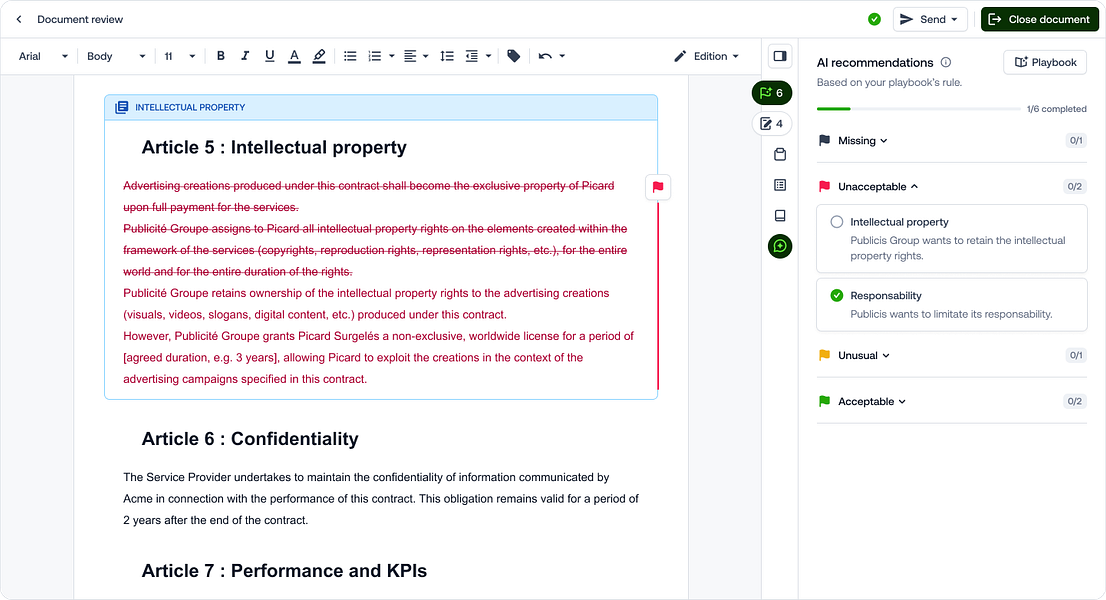Click 'Publicis wants to limitate its responsability' text
This screenshot has width=1106, height=600.
(951, 314)
